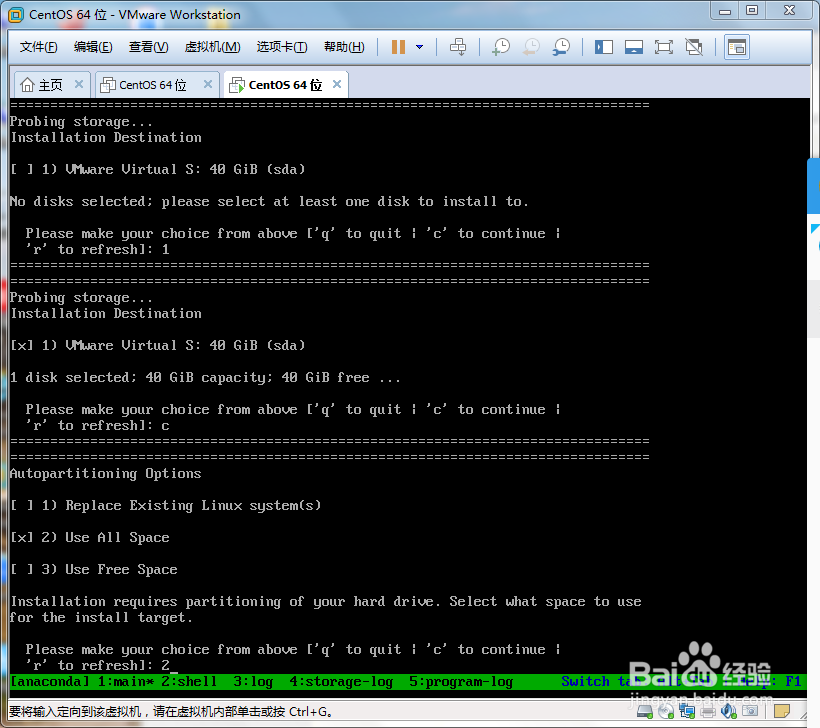Enter full screen mode
820x728 pixels.
point(664,47)
